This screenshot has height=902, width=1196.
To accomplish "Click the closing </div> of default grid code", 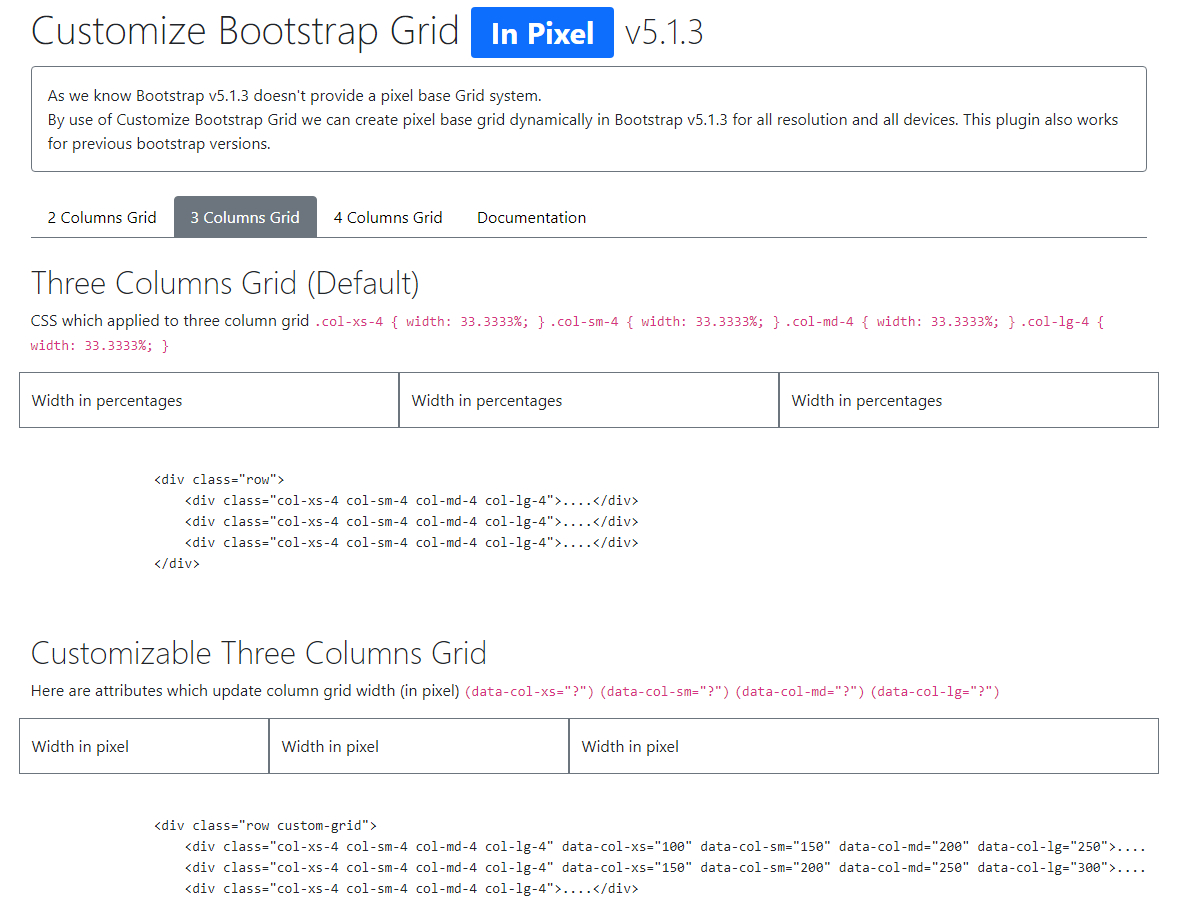I will pyautogui.click(x=177, y=563).
